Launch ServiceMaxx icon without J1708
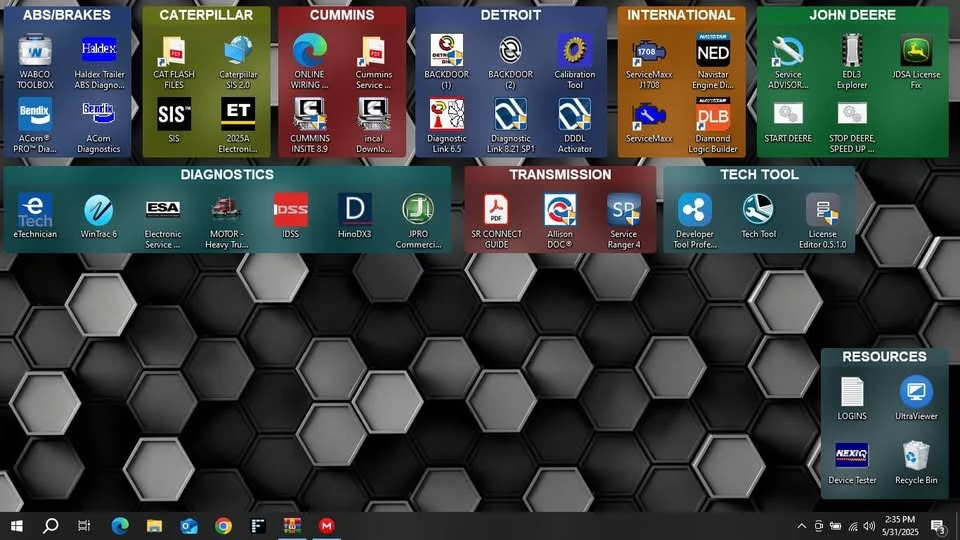The width and height of the screenshot is (960, 540). (649, 120)
